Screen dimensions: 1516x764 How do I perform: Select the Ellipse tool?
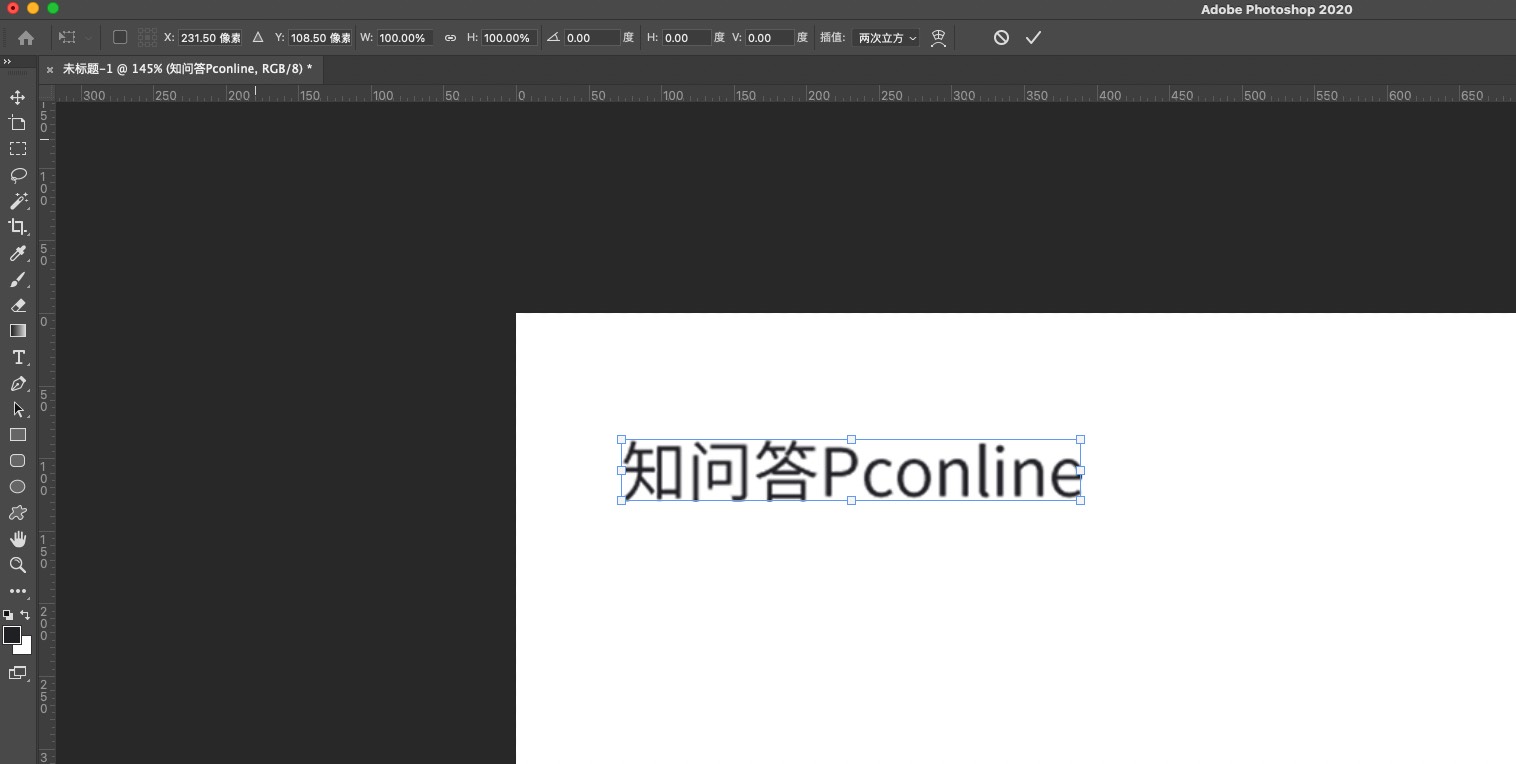17,487
